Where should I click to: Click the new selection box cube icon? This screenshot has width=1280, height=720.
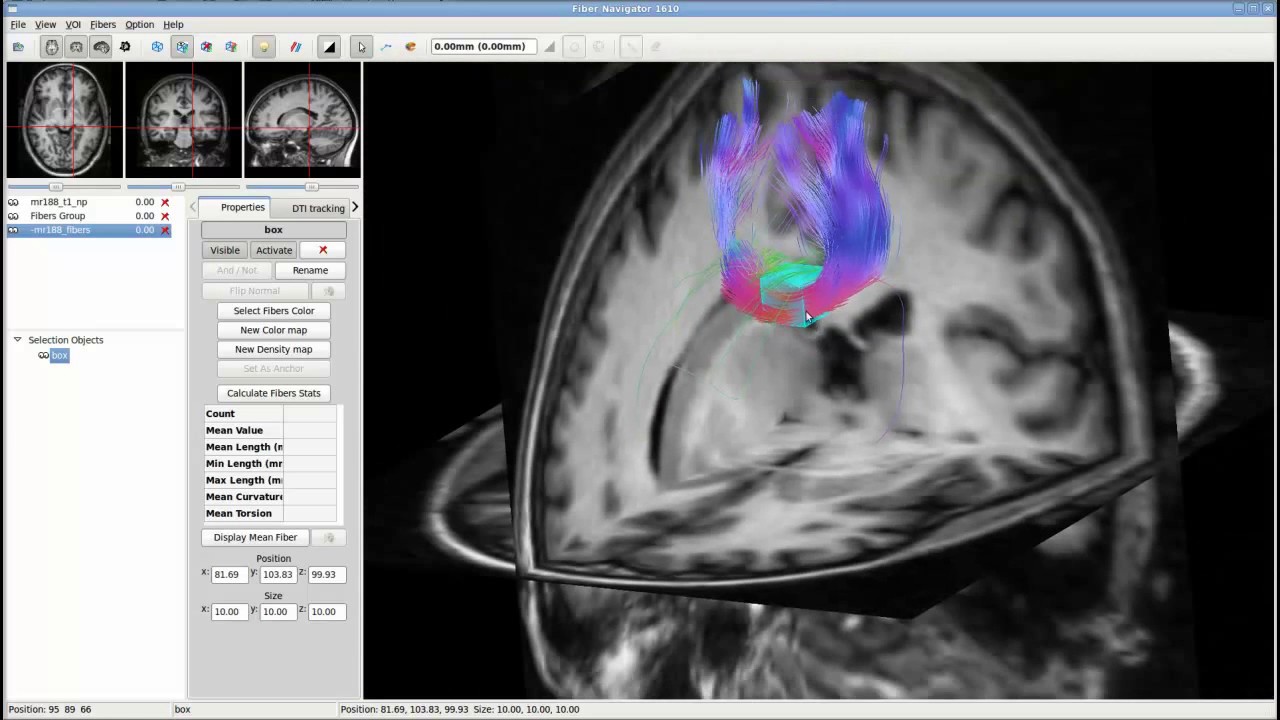pyautogui.click(x=157, y=47)
